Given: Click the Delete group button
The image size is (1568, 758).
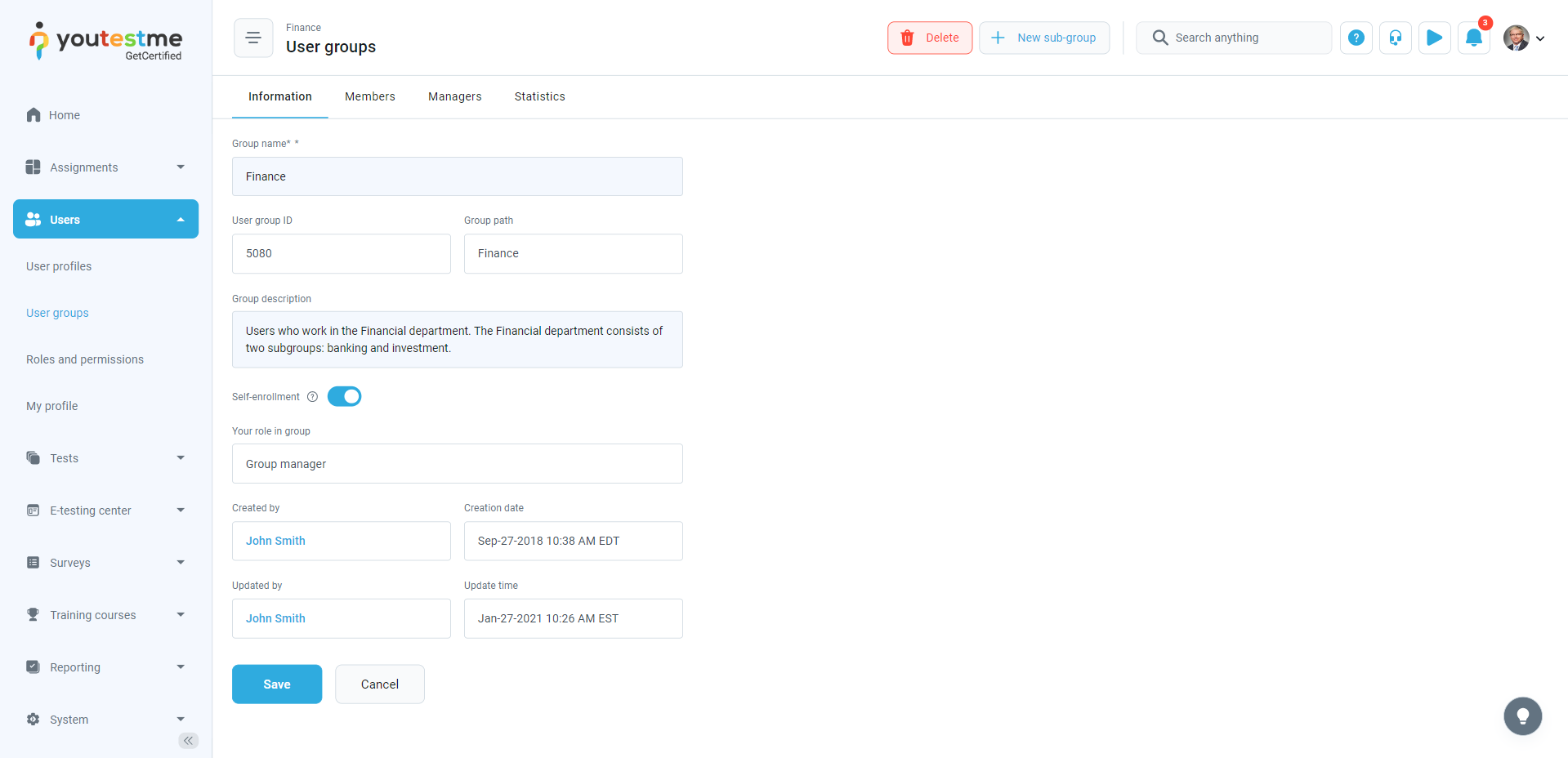Looking at the screenshot, I should point(929,38).
